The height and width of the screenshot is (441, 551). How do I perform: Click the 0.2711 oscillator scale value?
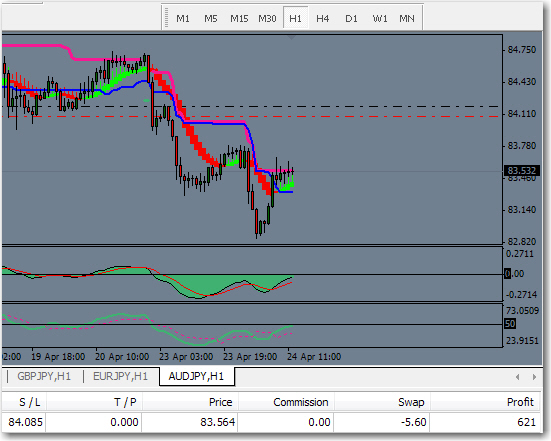pos(520,254)
